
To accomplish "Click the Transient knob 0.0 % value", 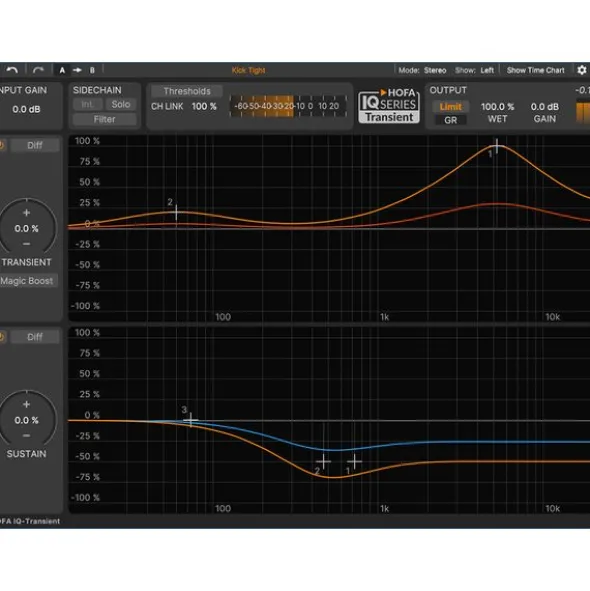I will [x=26, y=228].
